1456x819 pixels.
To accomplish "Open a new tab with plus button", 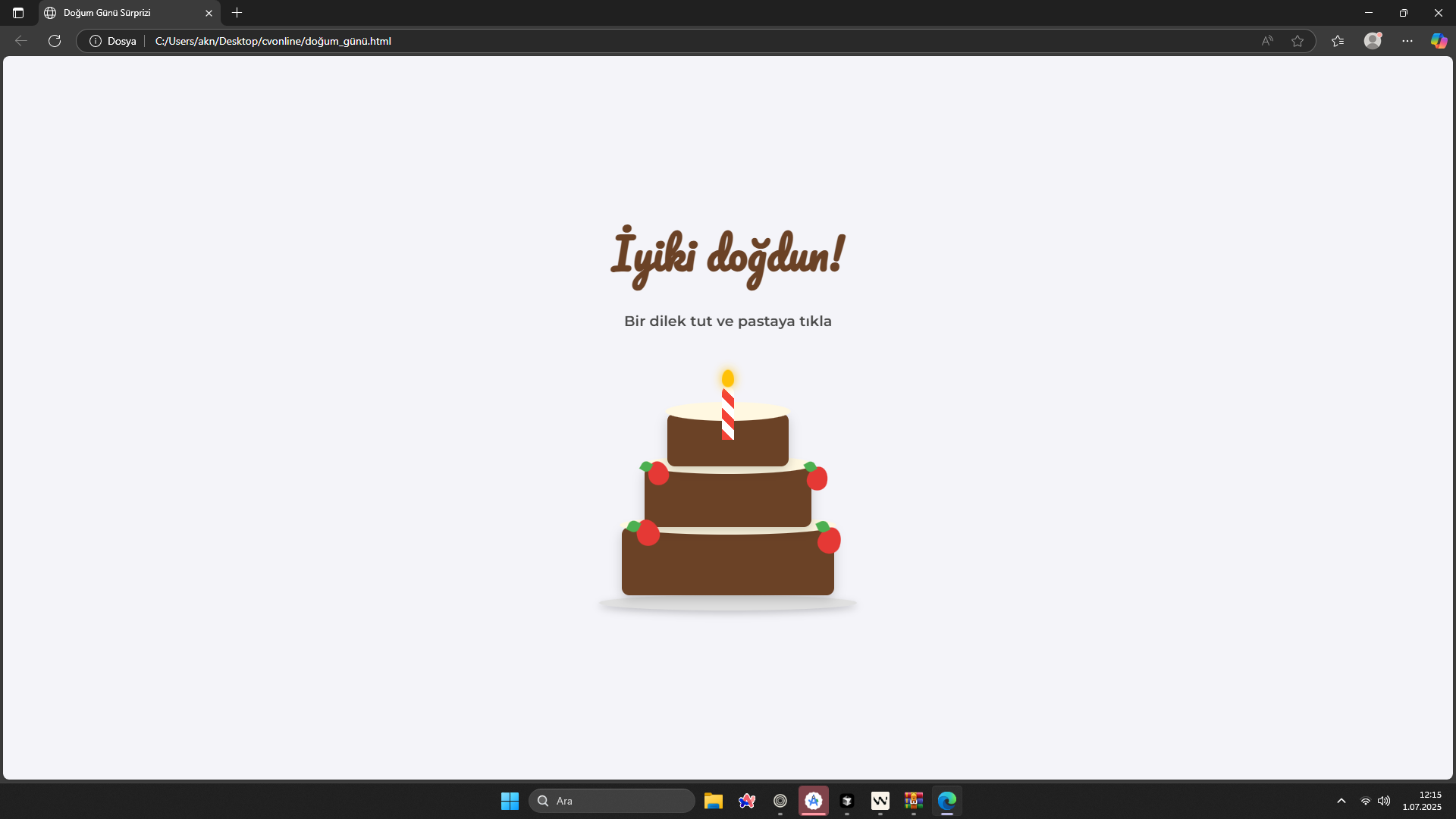I will tap(237, 13).
